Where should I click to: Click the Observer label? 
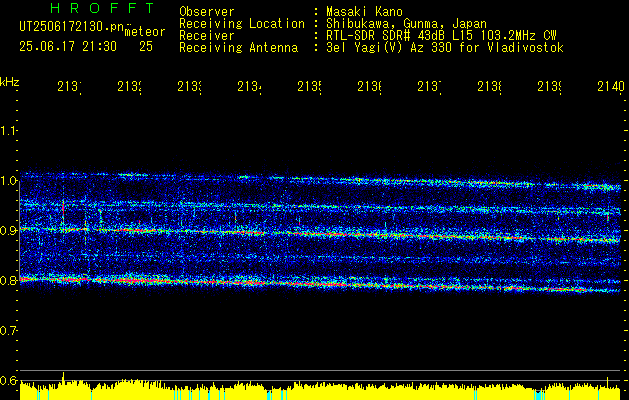pyautogui.click(x=207, y=12)
